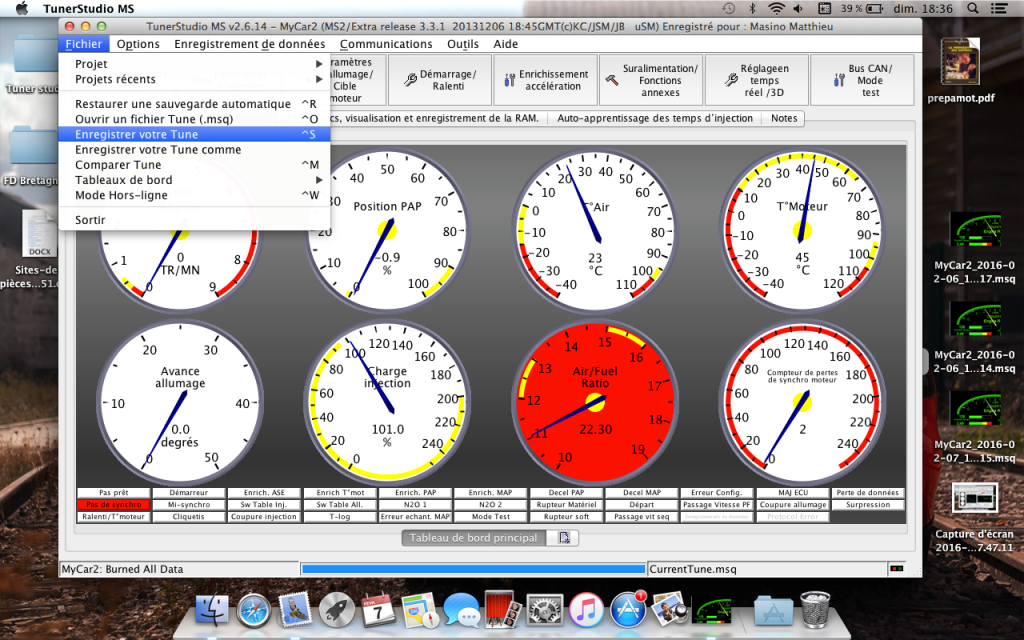This screenshot has width=1024, height=640.
Task: Open the Mail app in the Dock
Action: click(x=295, y=610)
